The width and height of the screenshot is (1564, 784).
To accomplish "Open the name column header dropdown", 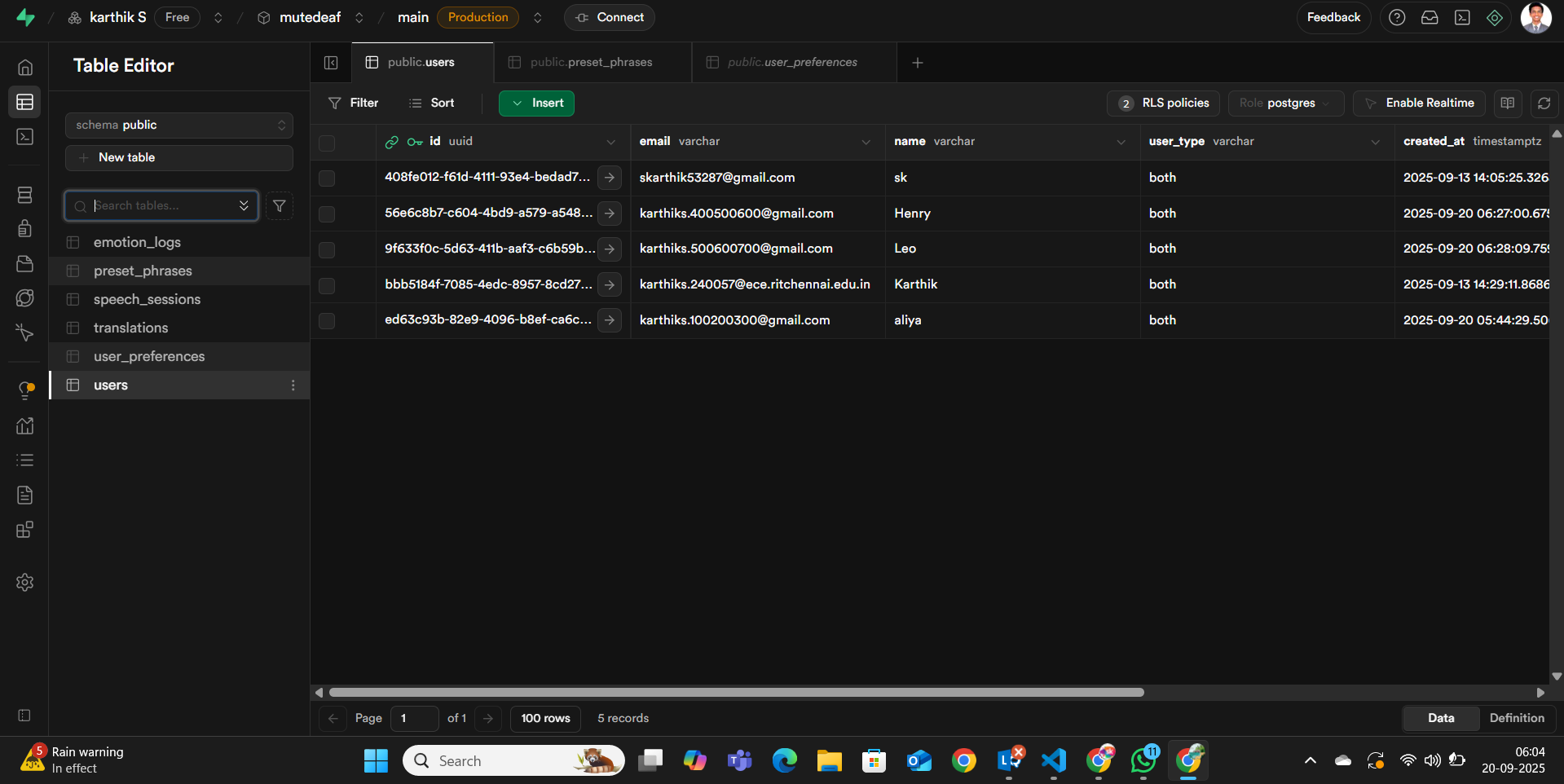I will [x=1121, y=142].
